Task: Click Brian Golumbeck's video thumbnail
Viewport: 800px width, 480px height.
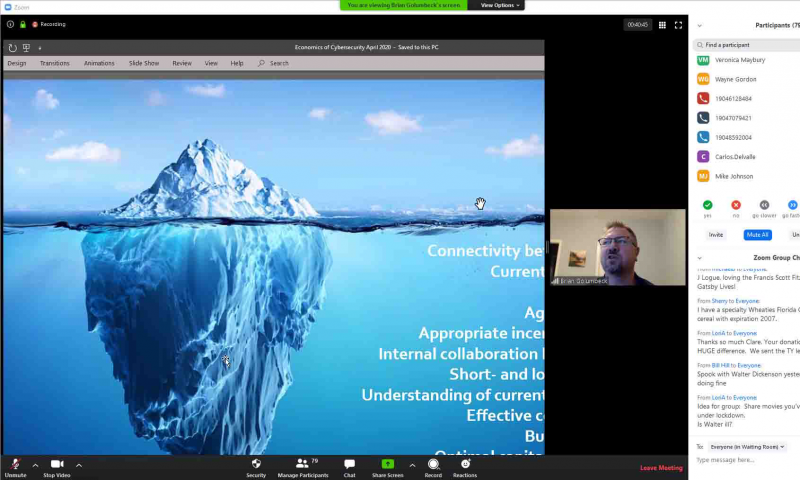Action: coord(618,247)
